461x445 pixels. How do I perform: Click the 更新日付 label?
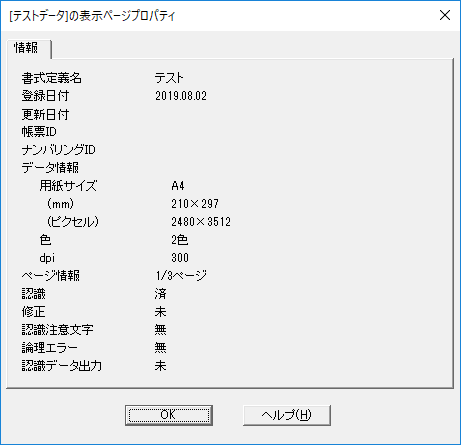point(45,114)
